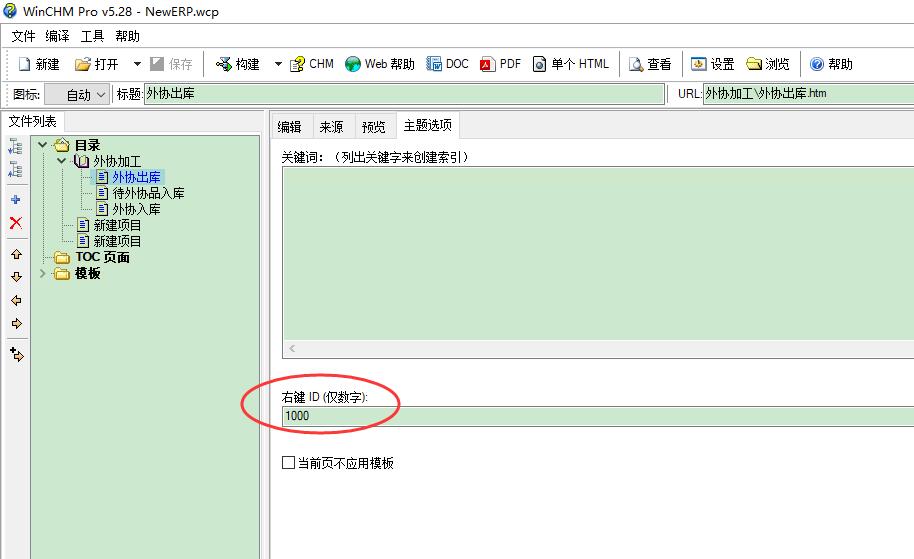The width and height of the screenshot is (914, 559).
Task: Click the top tree-structure sidebar icon
Action: pos(16,146)
